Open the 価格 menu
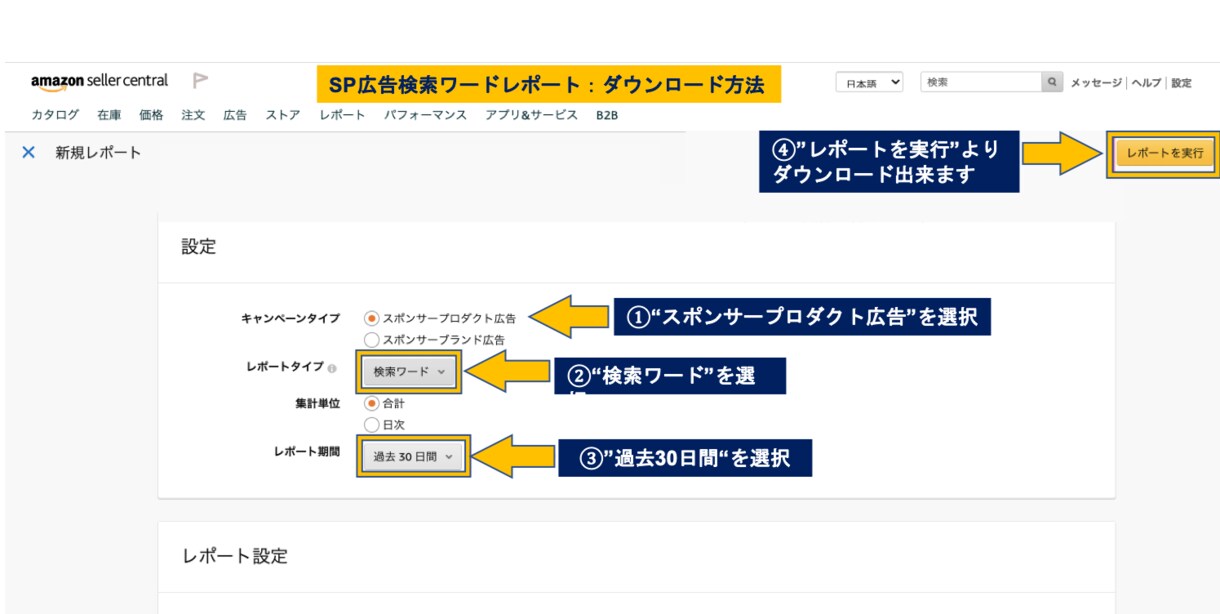The image size is (1220, 614). click(x=151, y=115)
